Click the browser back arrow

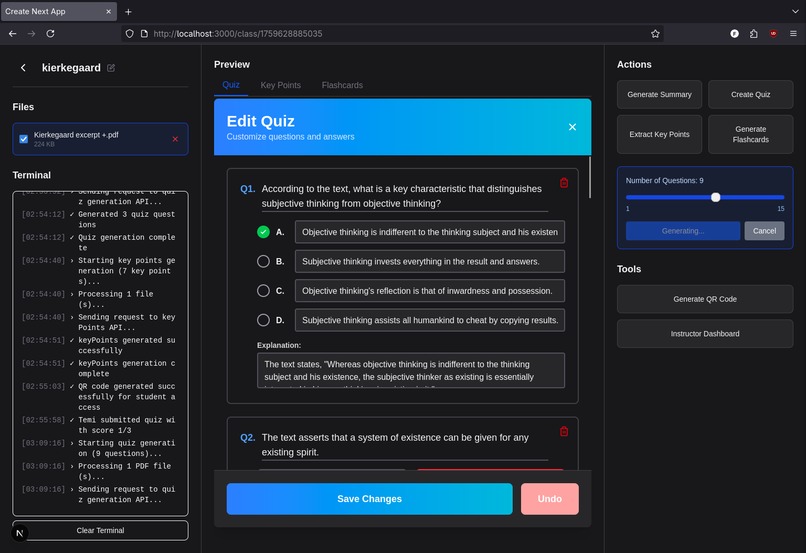13,33
